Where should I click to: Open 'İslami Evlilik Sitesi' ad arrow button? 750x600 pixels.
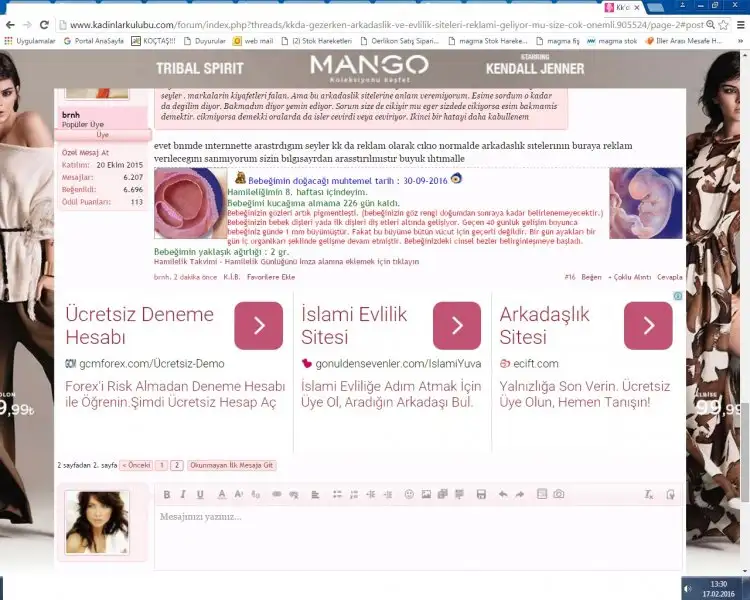click(x=457, y=325)
